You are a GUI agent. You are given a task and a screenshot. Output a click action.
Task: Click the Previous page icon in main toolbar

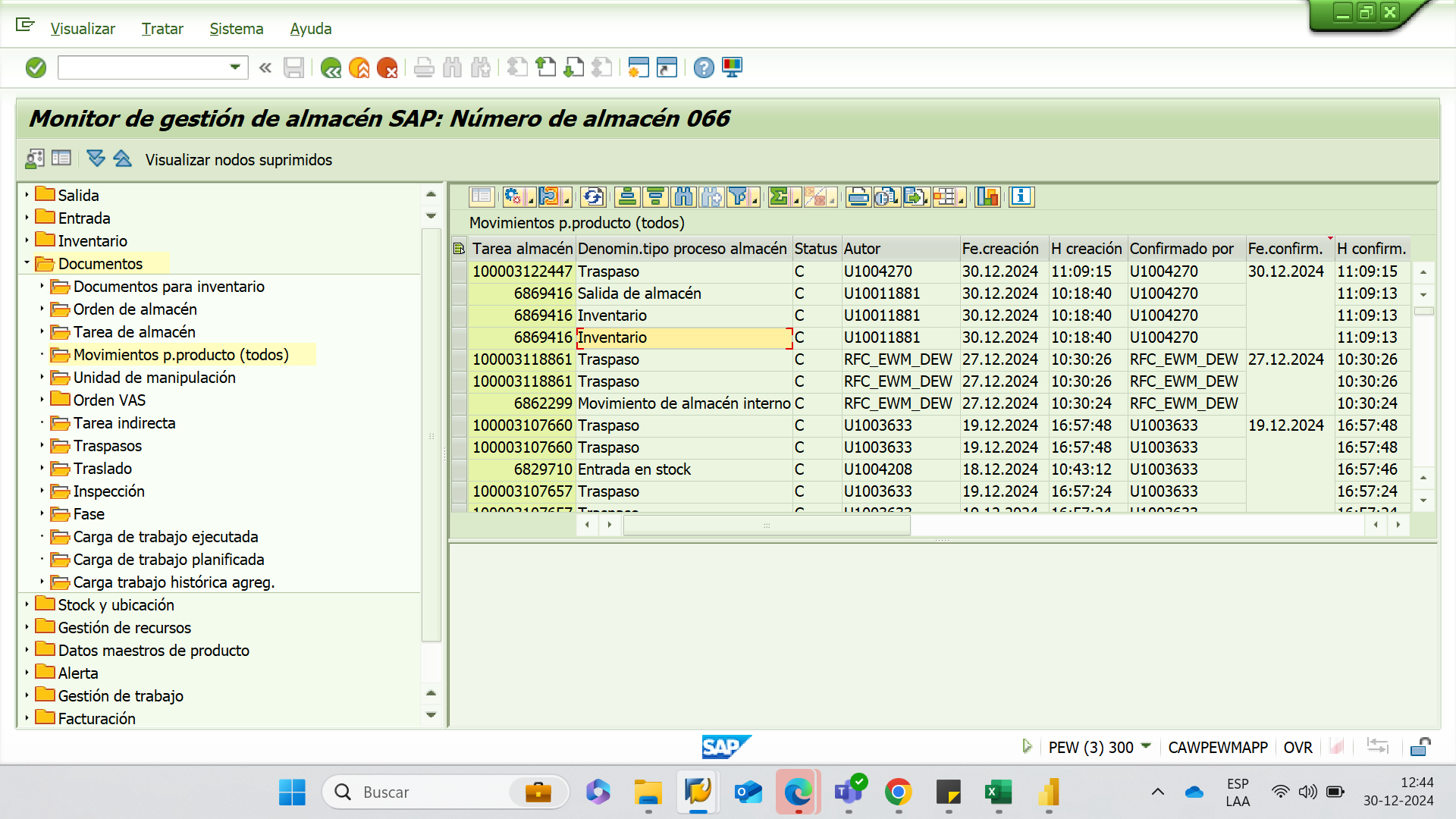[x=545, y=68]
